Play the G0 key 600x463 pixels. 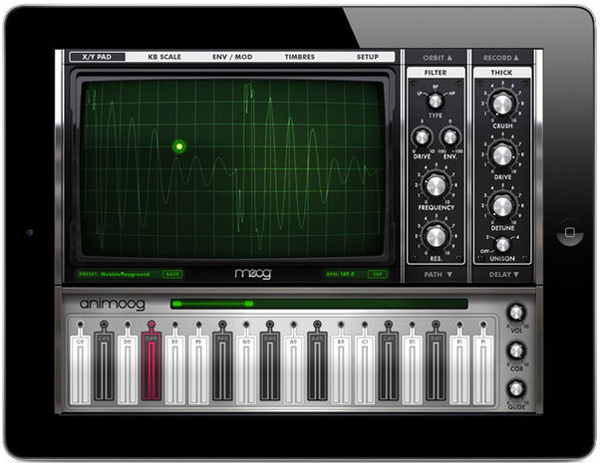coord(246,369)
